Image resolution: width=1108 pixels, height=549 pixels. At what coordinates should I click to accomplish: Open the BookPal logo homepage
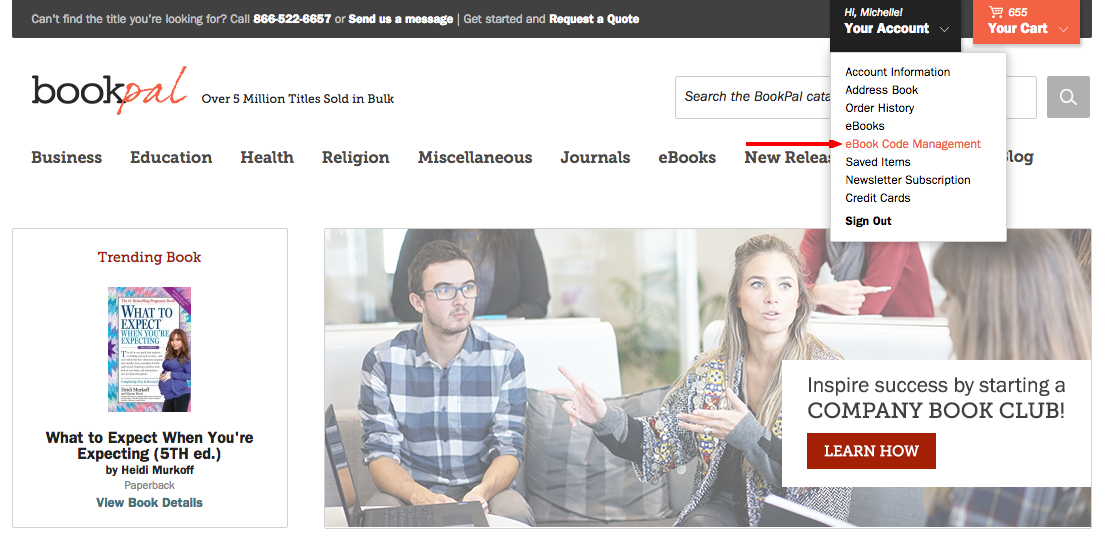click(x=110, y=90)
